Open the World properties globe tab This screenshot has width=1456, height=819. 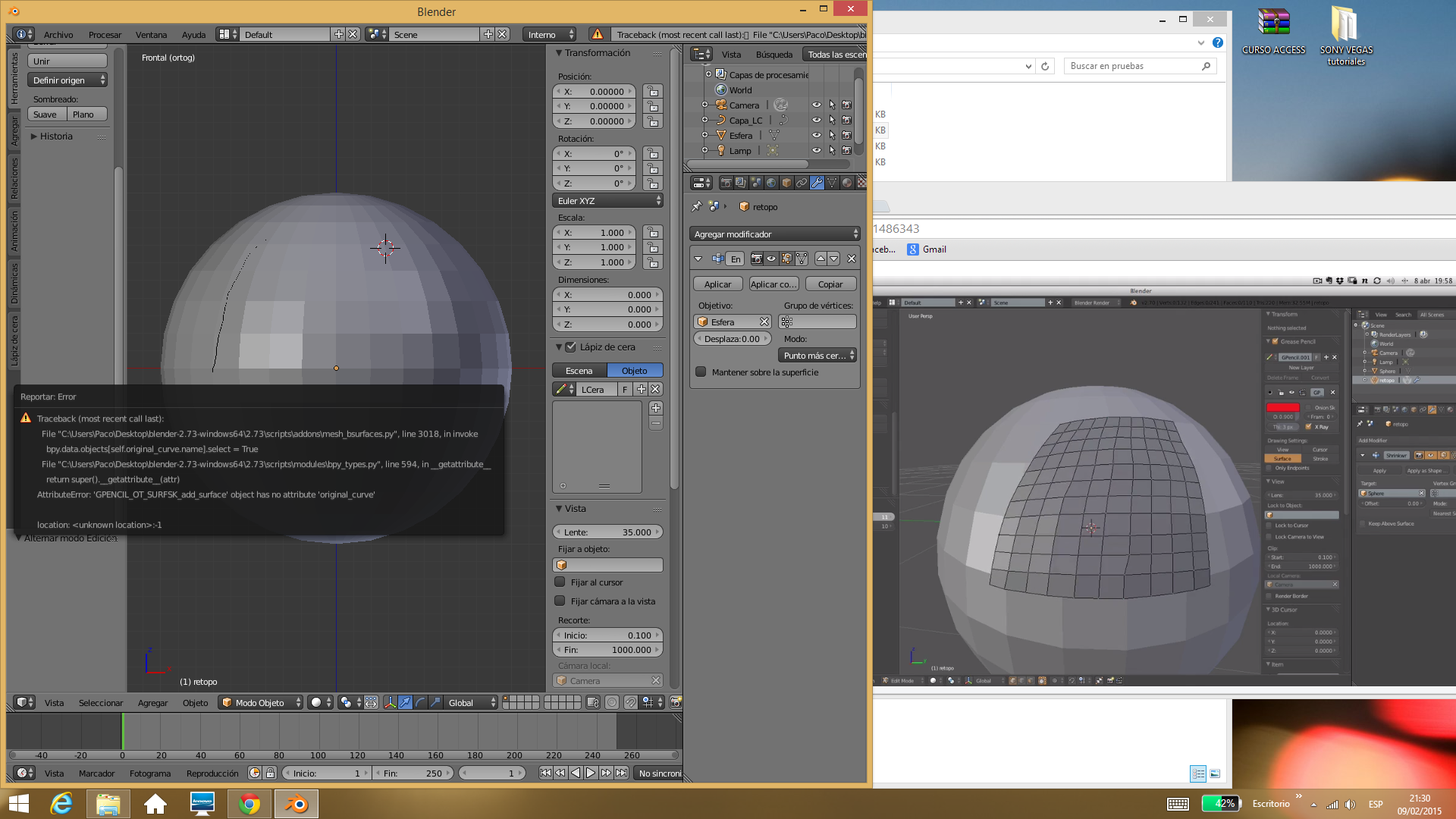pos(771,183)
